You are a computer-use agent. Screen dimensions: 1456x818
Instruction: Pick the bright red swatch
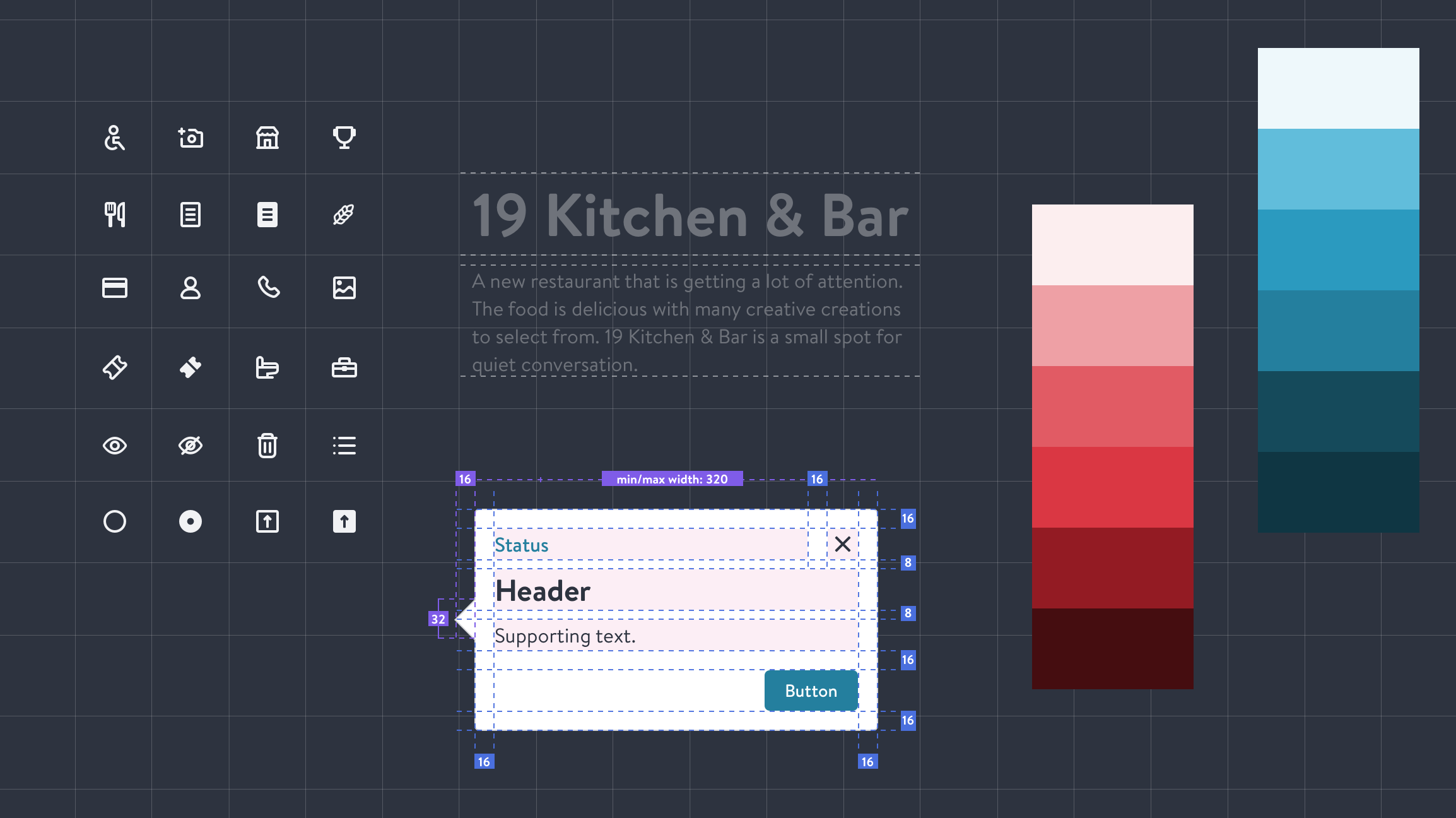pyautogui.click(x=1113, y=487)
